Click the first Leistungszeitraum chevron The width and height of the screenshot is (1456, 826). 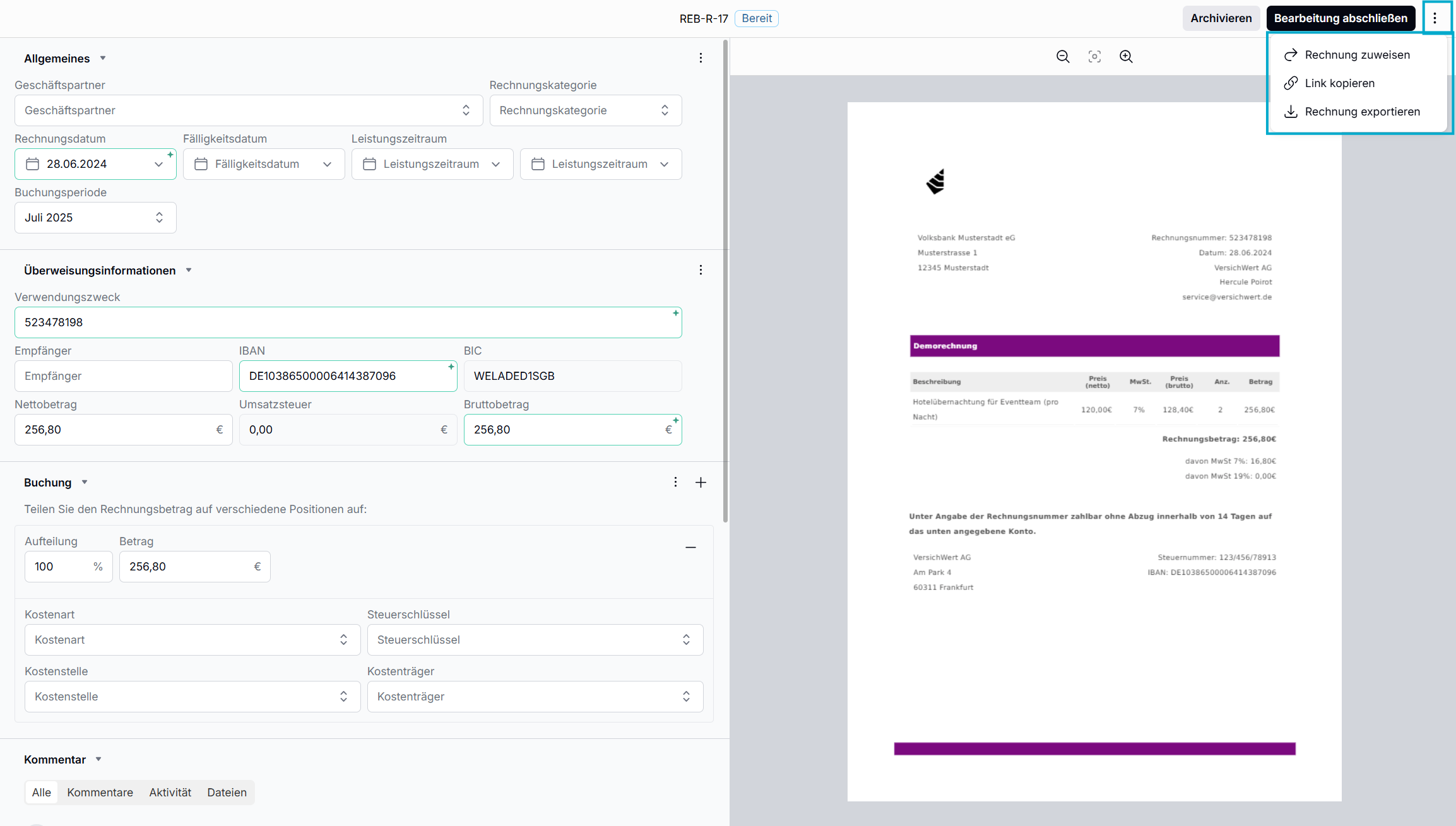495,164
